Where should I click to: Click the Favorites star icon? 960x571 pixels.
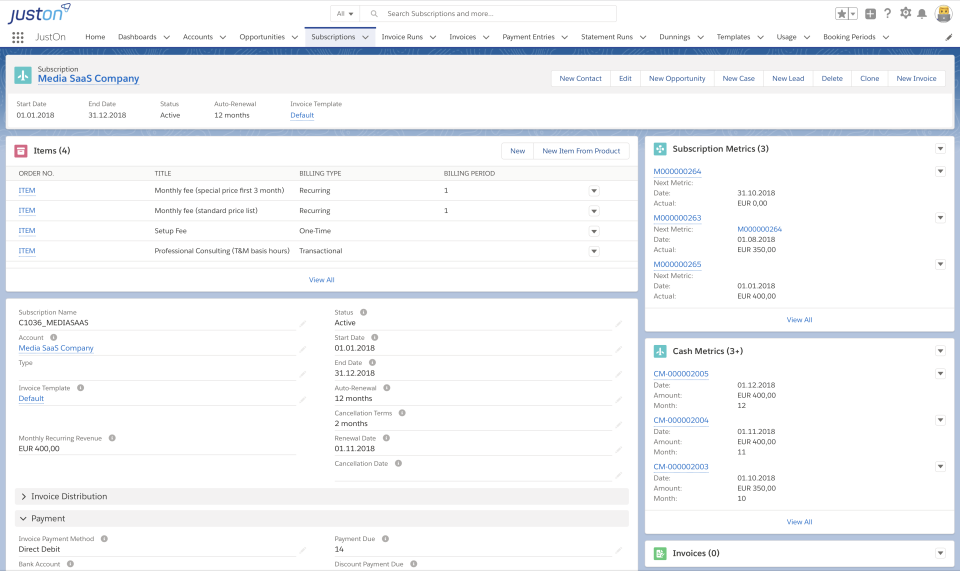click(x=842, y=13)
